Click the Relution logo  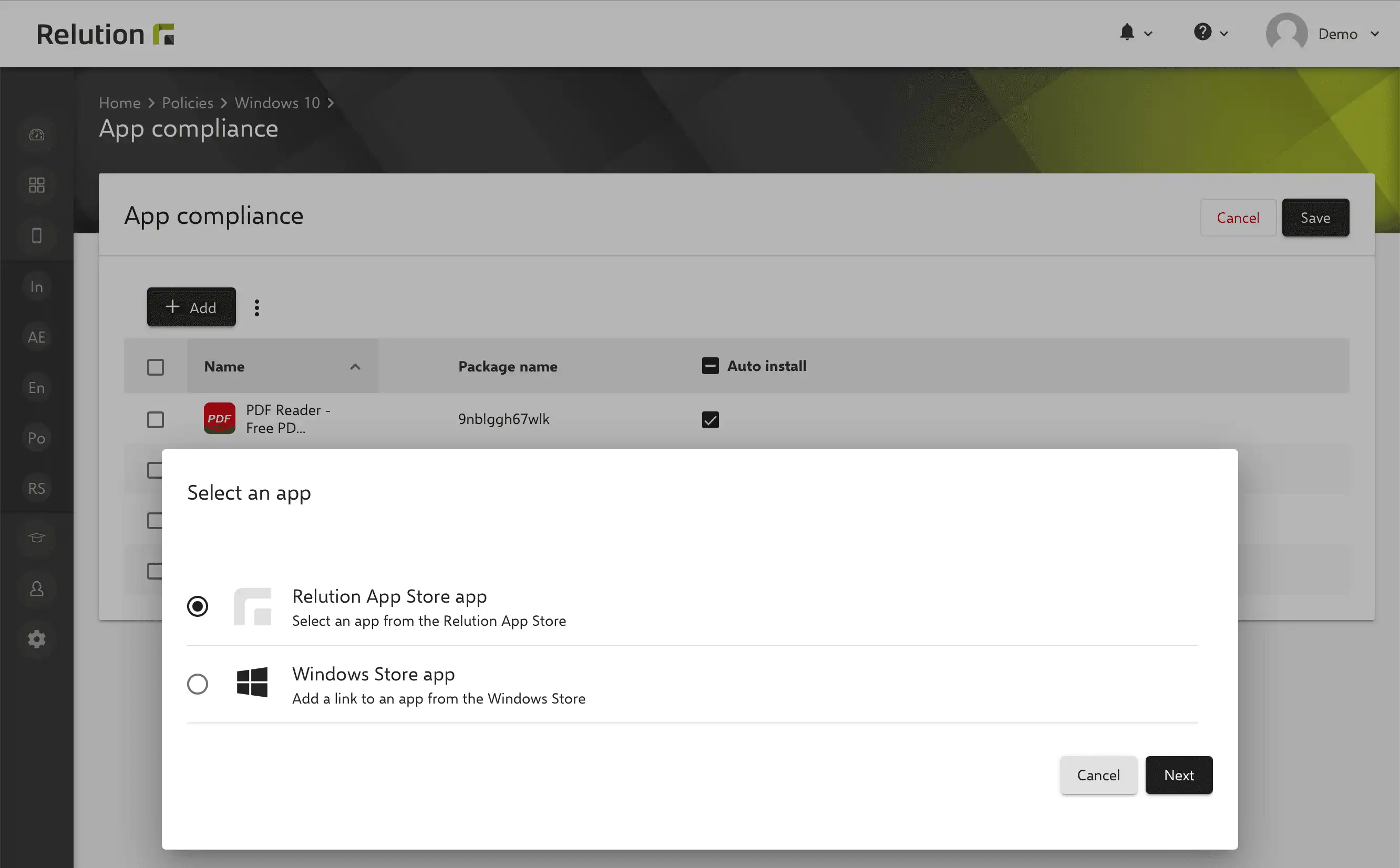pyautogui.click(x=105, y=35)
